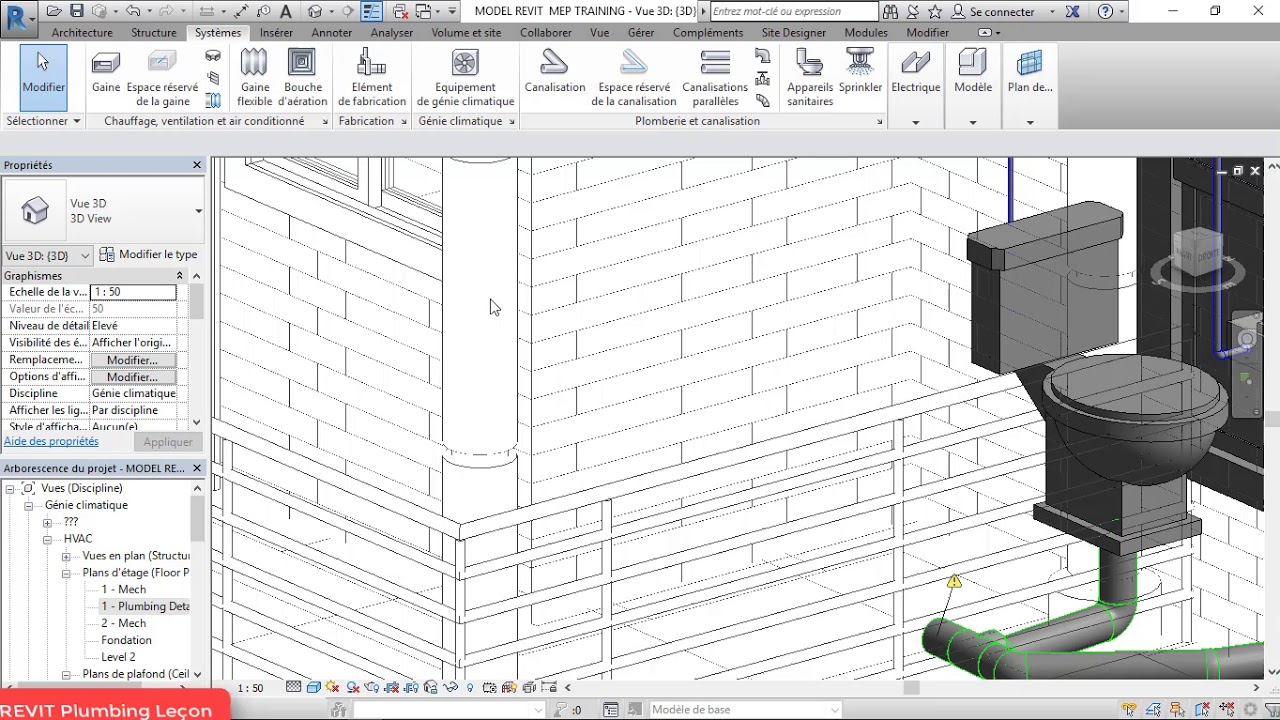The height and width of the screenshot is (720, 1280).
Task: Click the Undo arrow icon
Action: click(132, 11)
